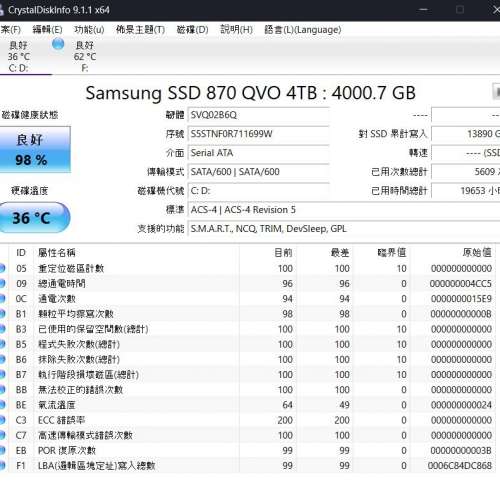Click raw value 000000000024

[x=461, y=405]
